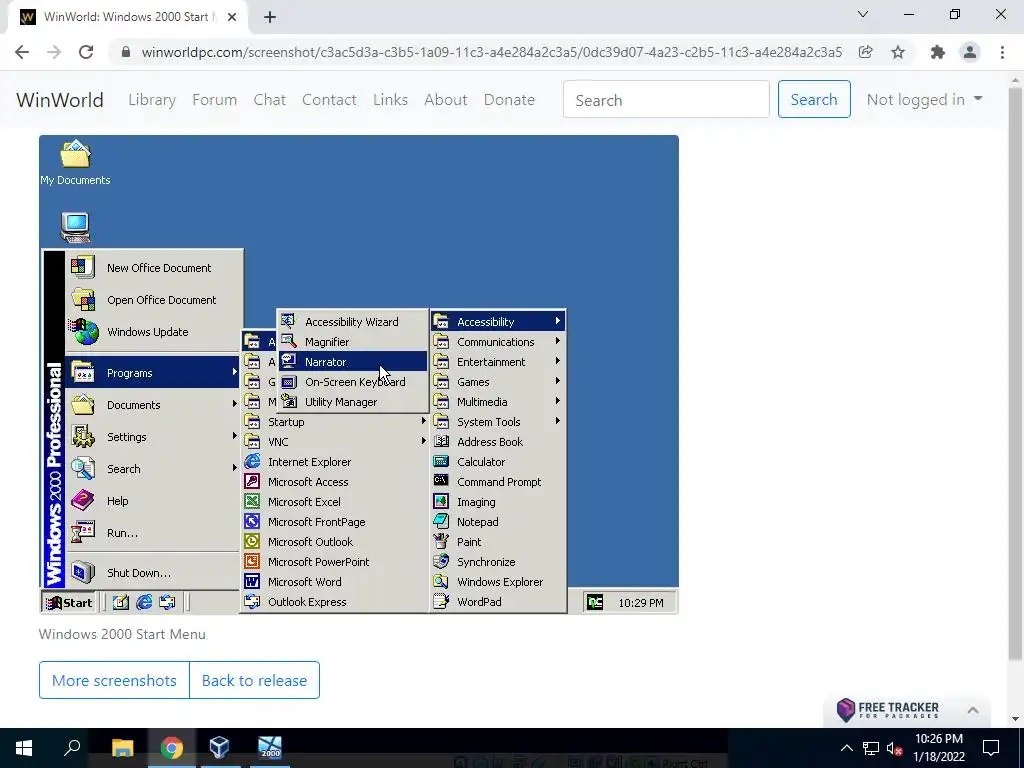Focus the WinWorld search field

tap(666, 99)
